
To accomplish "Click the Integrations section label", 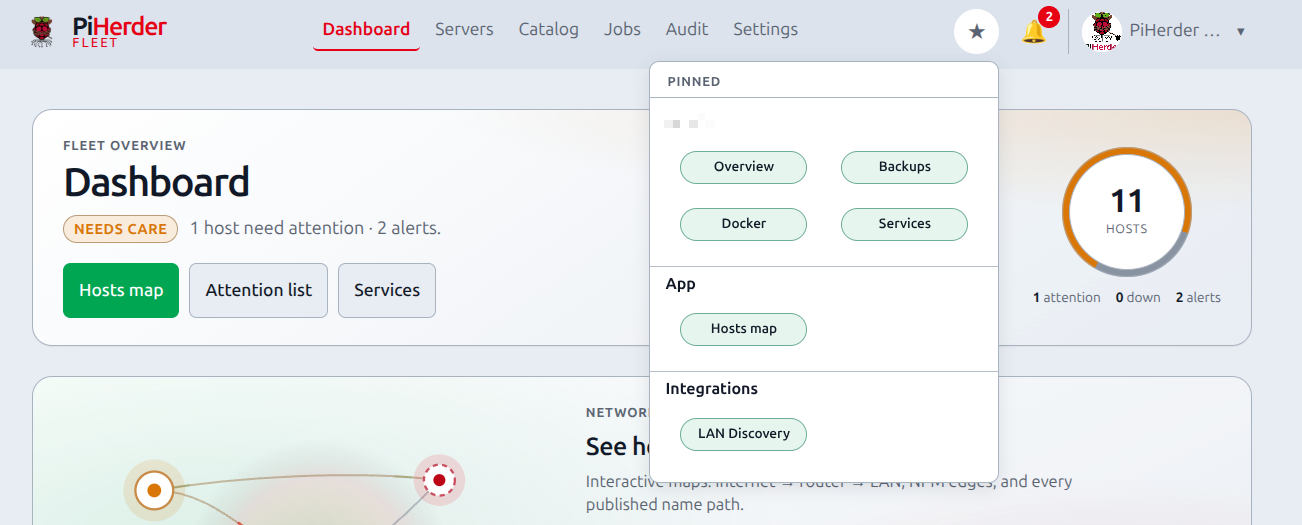I will tap(712, 389).
